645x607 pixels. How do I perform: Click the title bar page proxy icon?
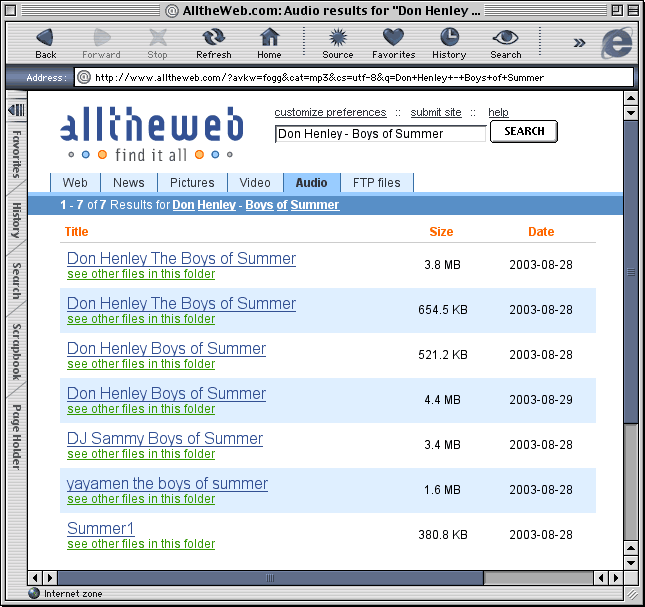click(172, 10)
